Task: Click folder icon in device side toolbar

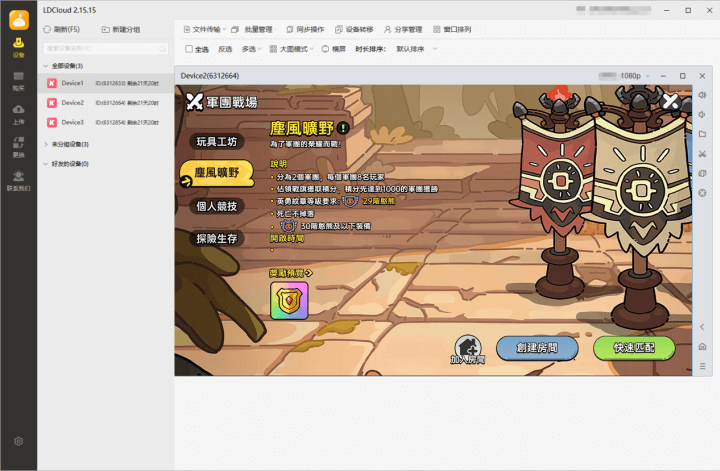Action: click(702, 134)
